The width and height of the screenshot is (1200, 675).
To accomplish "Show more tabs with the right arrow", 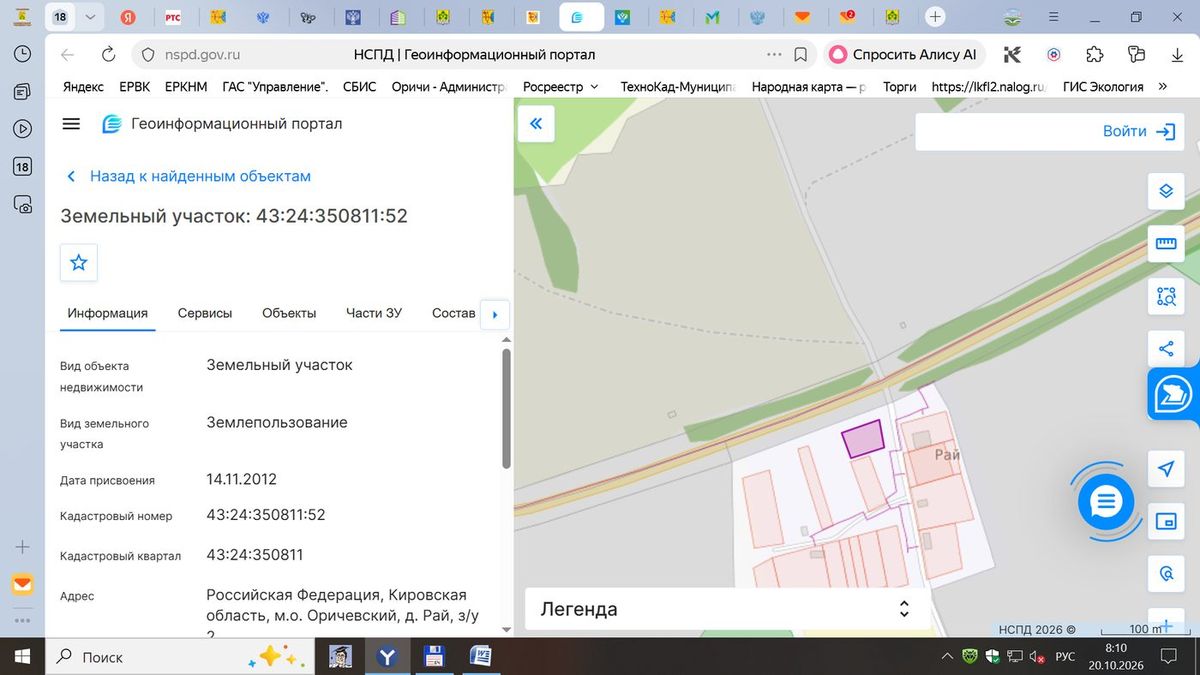I will [x=495, y=315].
